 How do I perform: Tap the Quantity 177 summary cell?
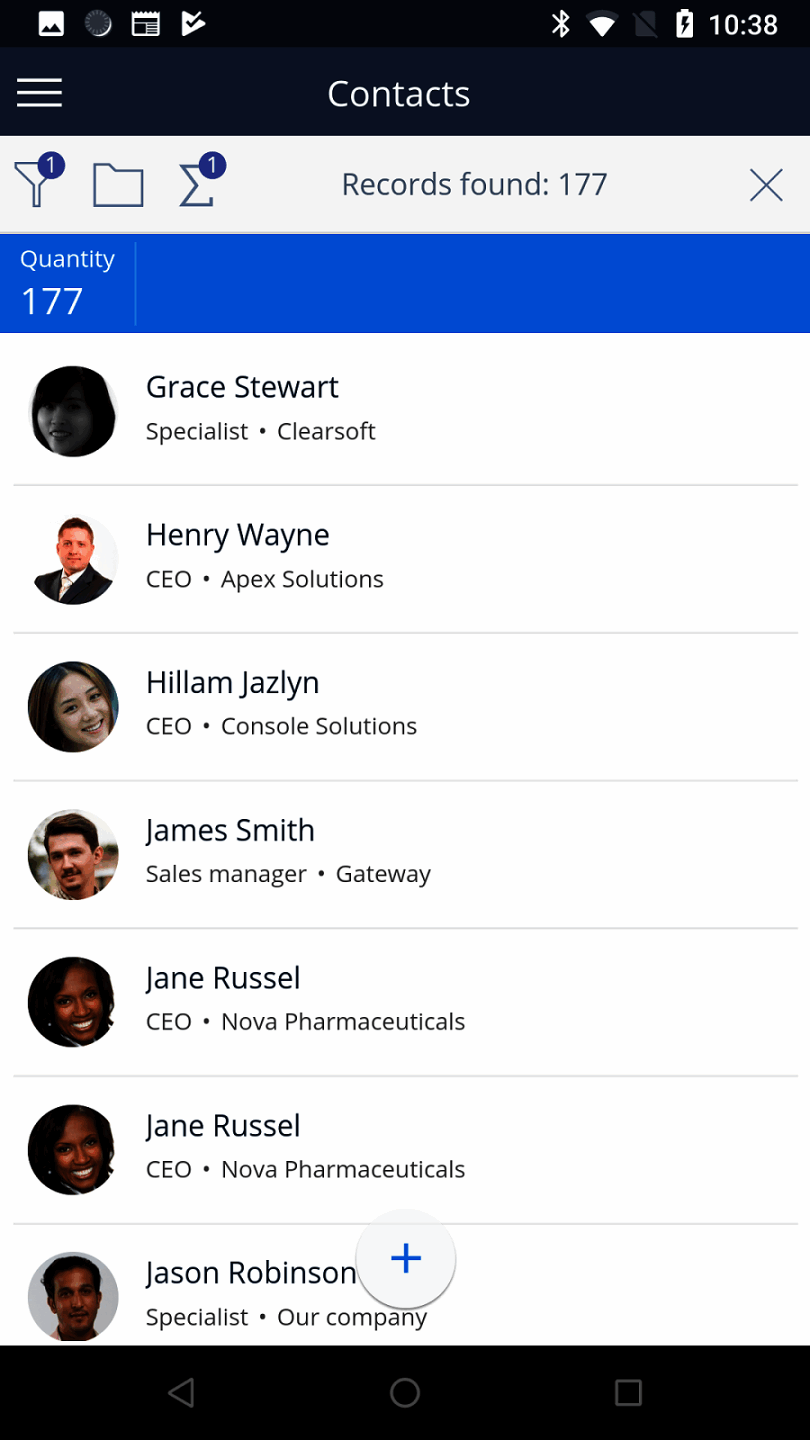(67, 283)
